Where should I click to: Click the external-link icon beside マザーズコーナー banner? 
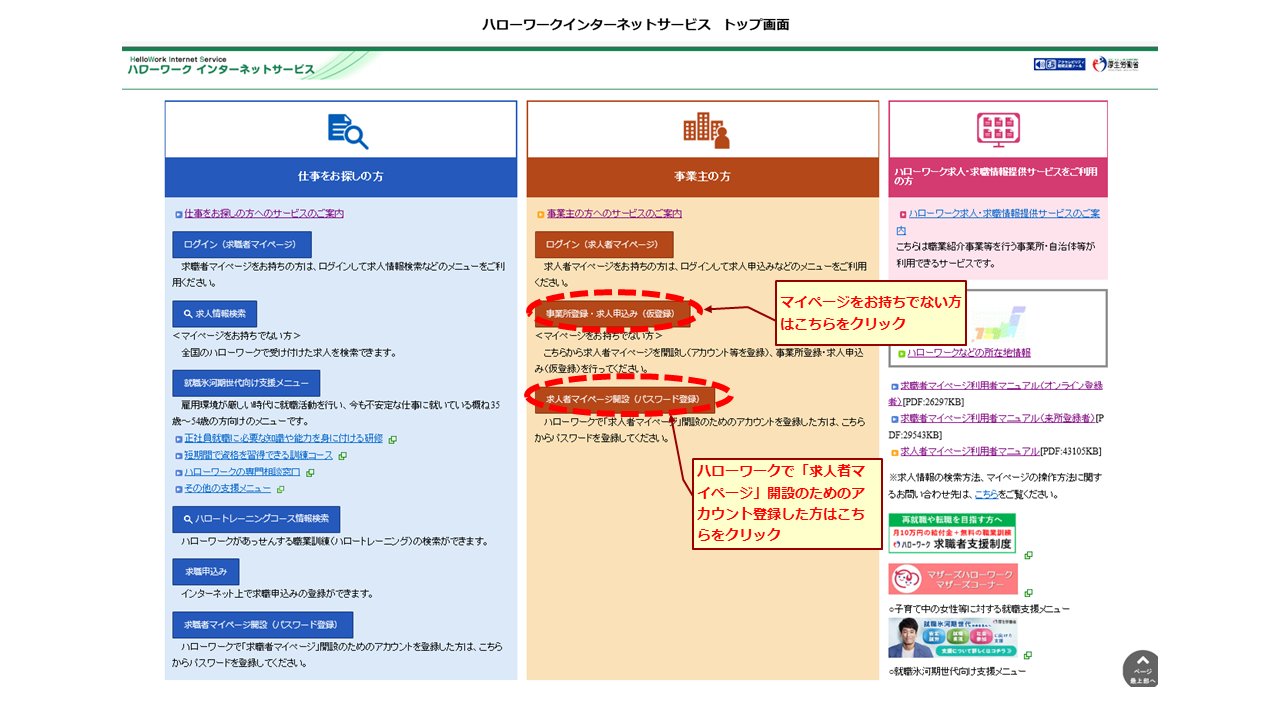tap(1028, 593)
